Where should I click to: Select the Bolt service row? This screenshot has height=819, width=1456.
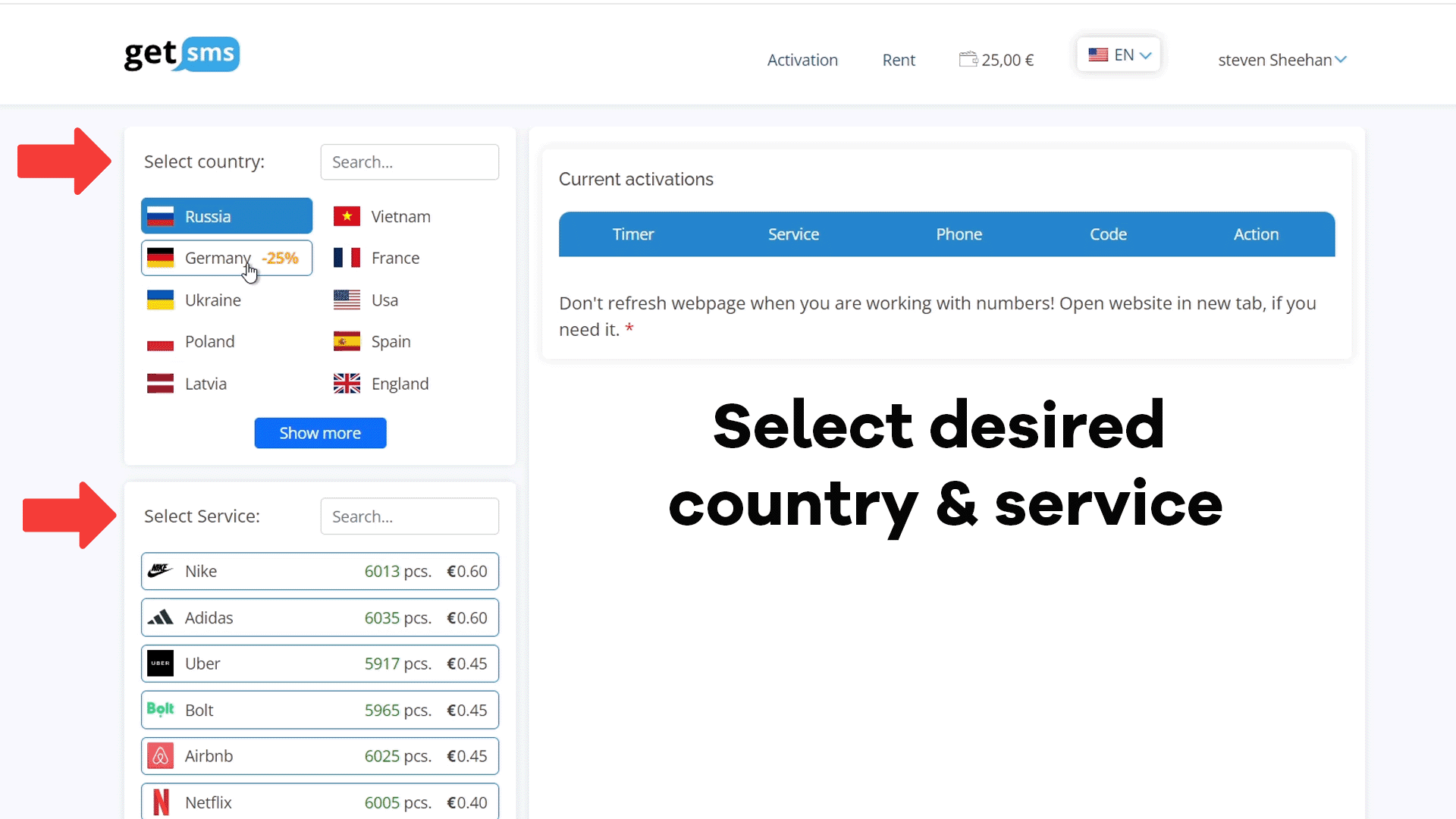click(x=320, y=710)
